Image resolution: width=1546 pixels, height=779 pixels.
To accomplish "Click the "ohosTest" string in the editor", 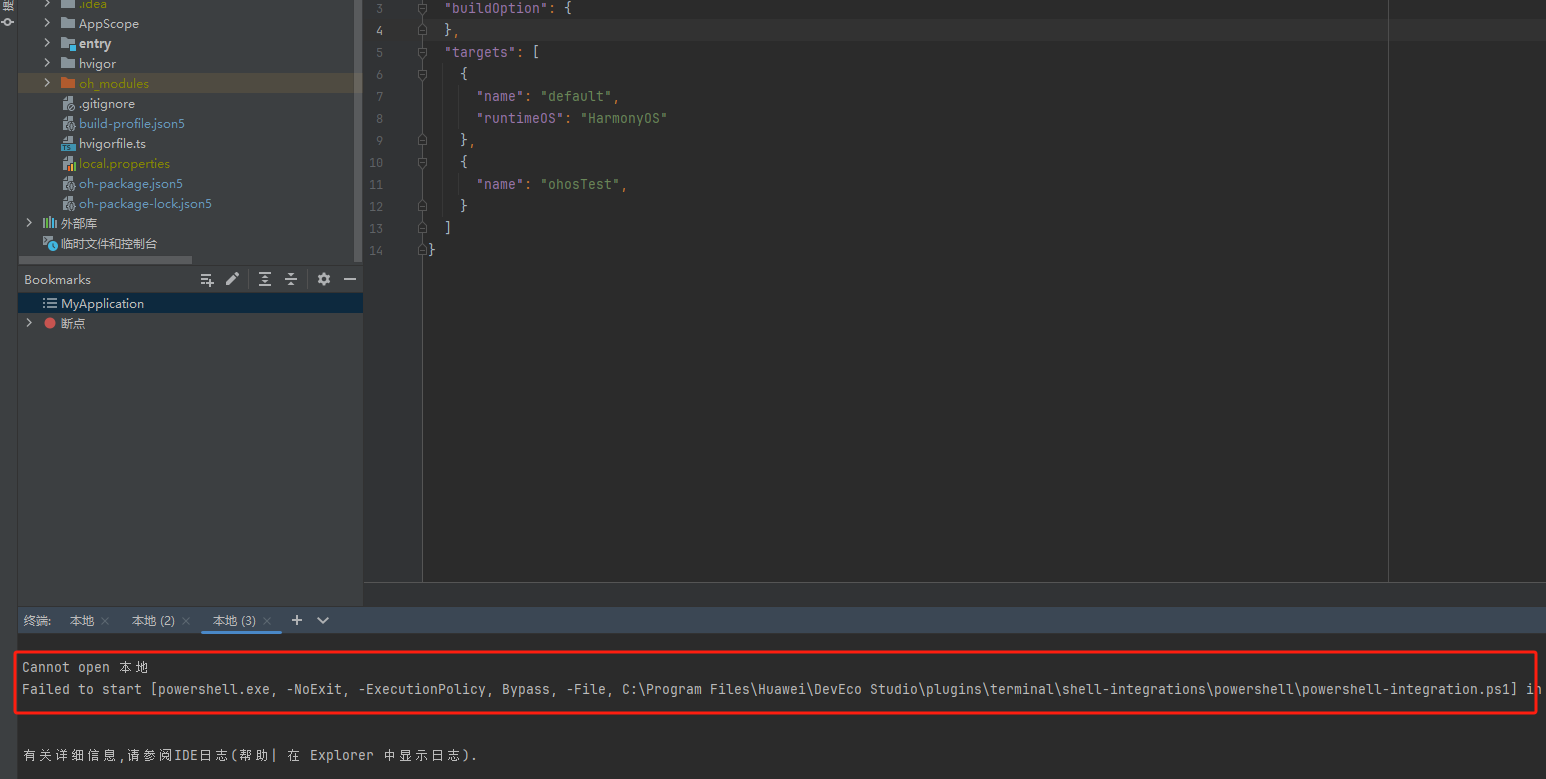I will [x=580, y=184].
